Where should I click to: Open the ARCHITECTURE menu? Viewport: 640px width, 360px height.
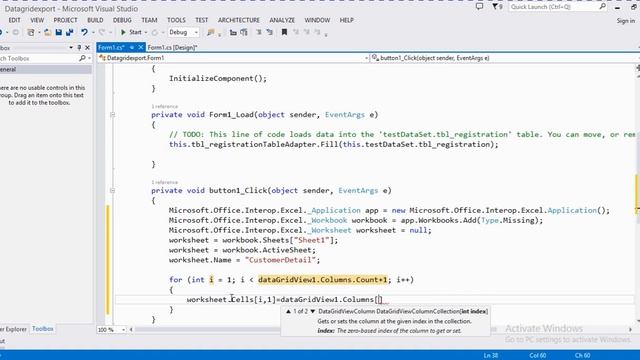click(x=239, y=20)
